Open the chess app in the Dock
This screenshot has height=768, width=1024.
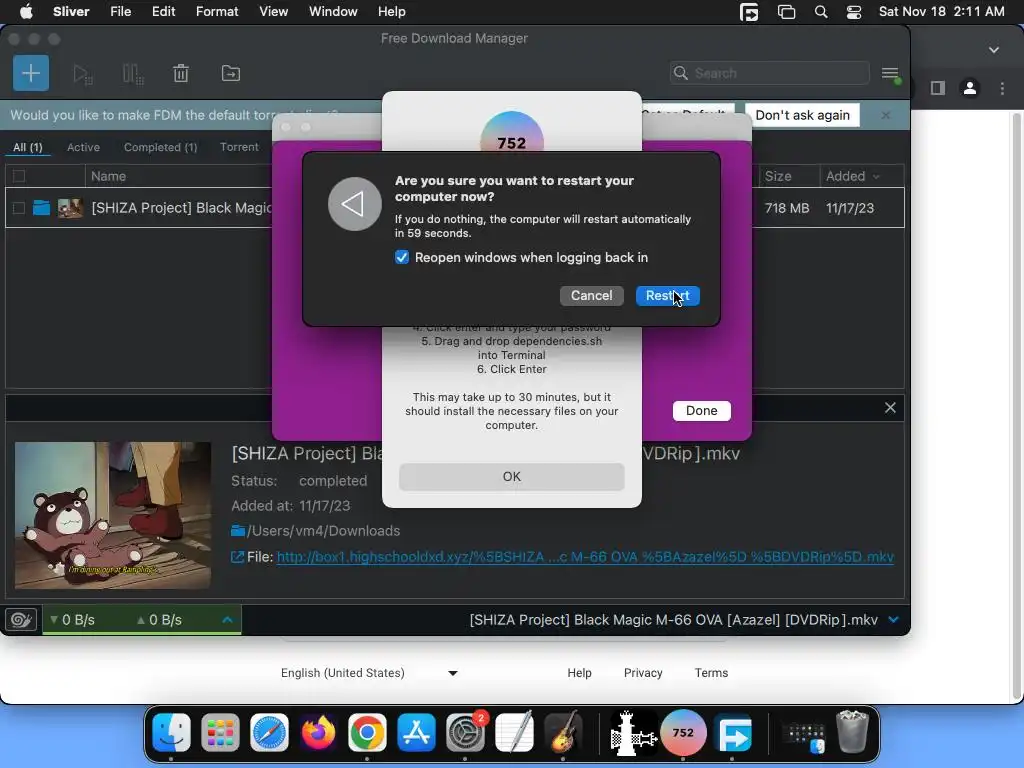pos(631,733)
